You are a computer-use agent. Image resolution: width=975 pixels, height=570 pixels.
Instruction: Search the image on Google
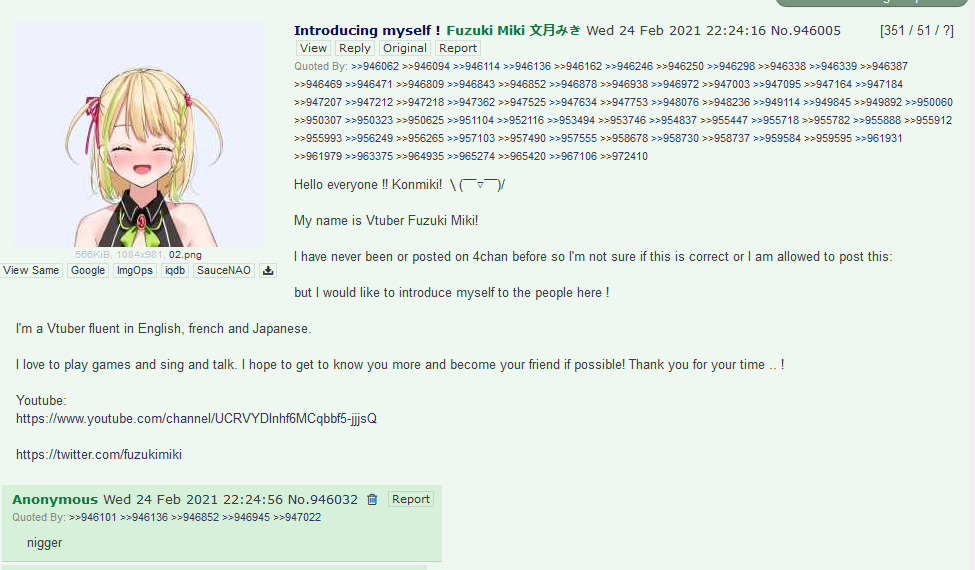pyautogui.click(x=88, y=270)
